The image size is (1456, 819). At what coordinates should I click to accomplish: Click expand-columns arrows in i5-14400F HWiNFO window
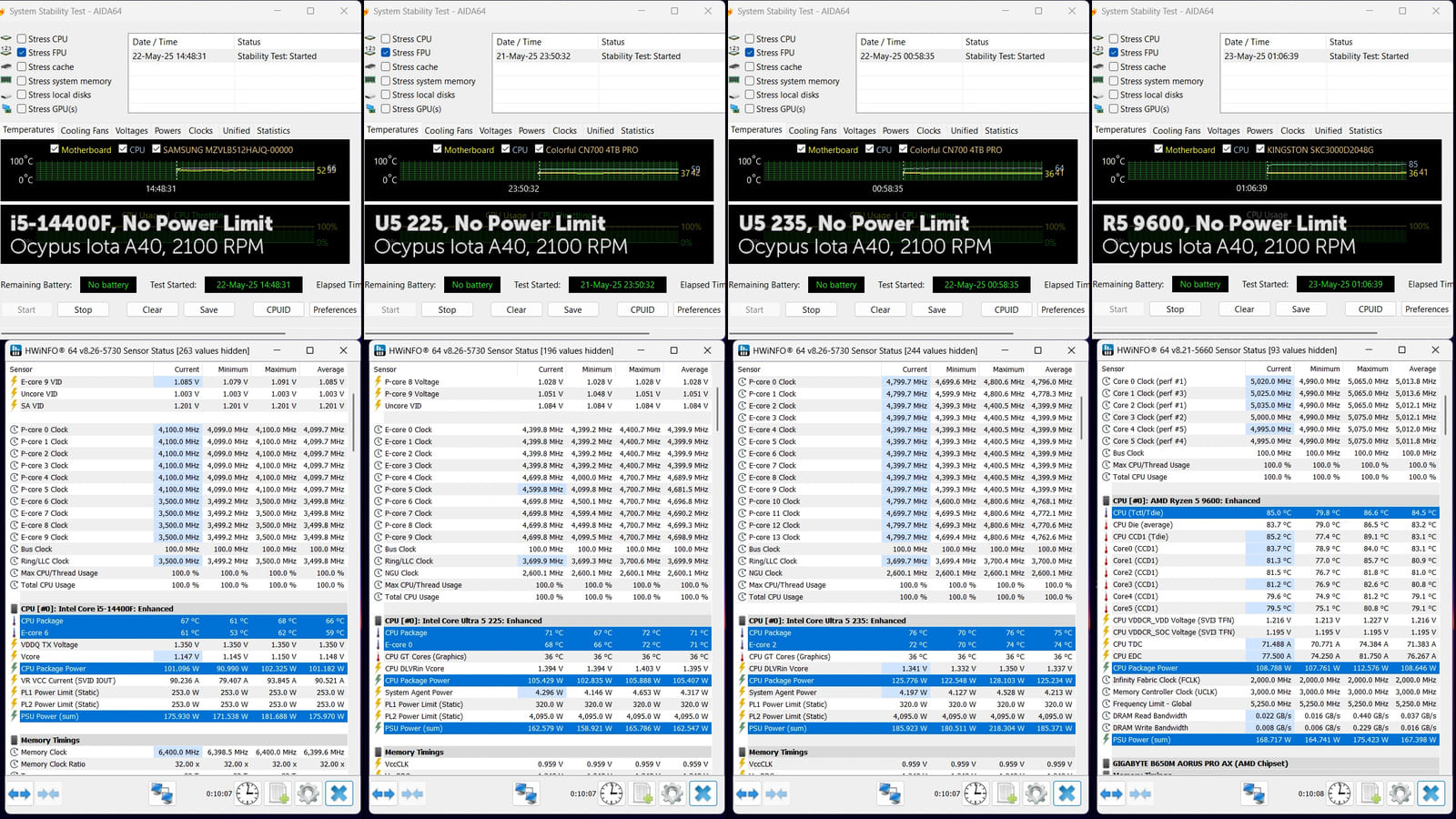click(19, 794)
